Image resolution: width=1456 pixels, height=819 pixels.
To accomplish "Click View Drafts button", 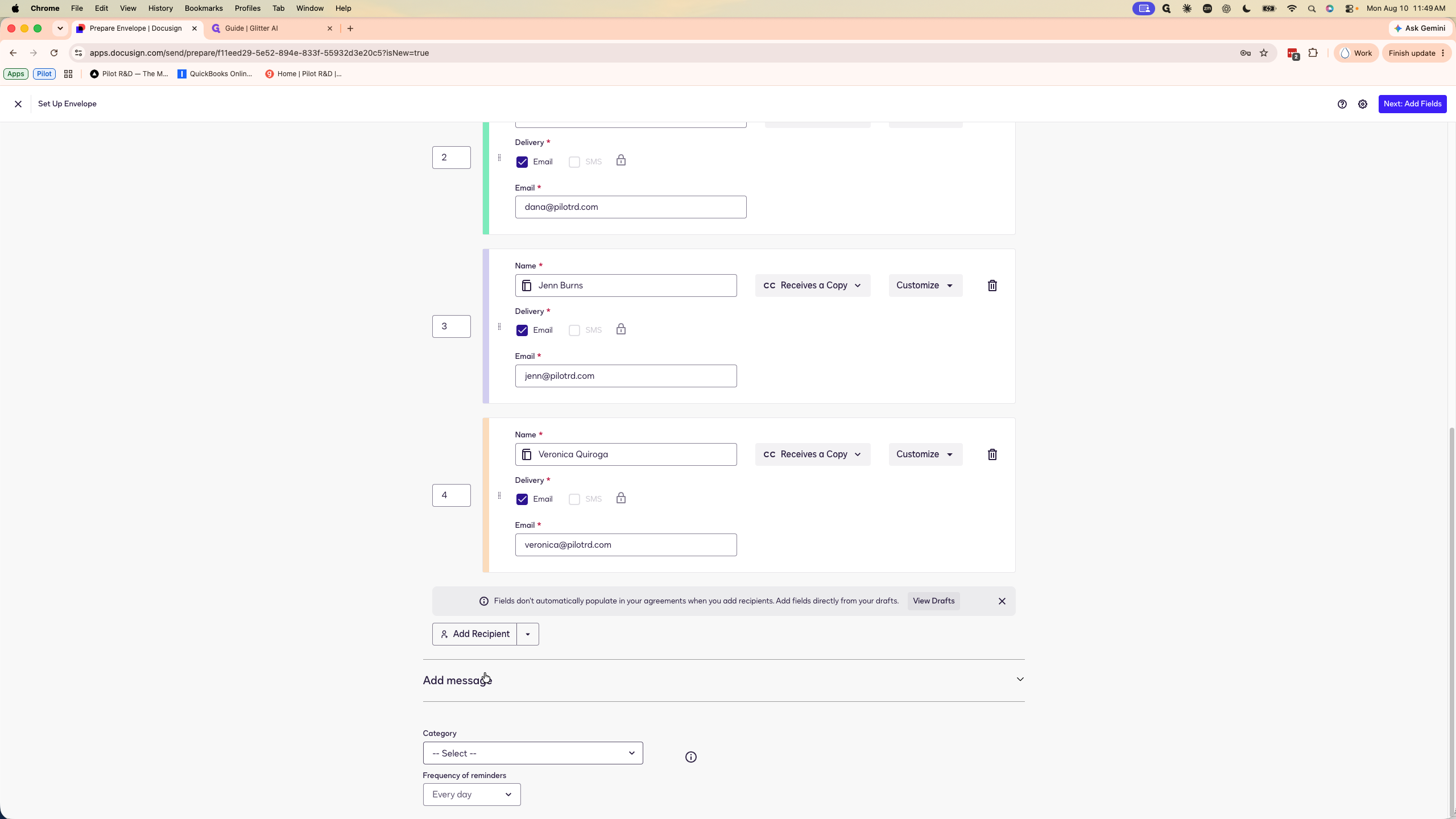I will tap(933, 601).
